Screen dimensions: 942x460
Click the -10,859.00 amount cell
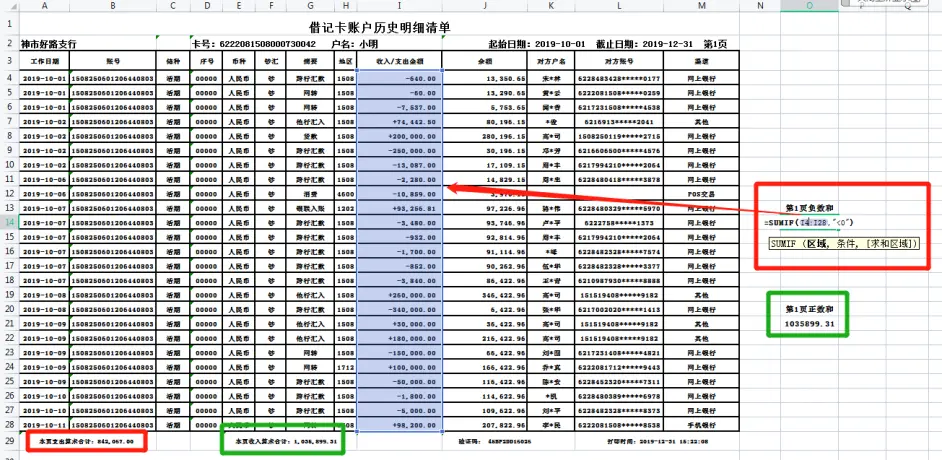point(399,193)
